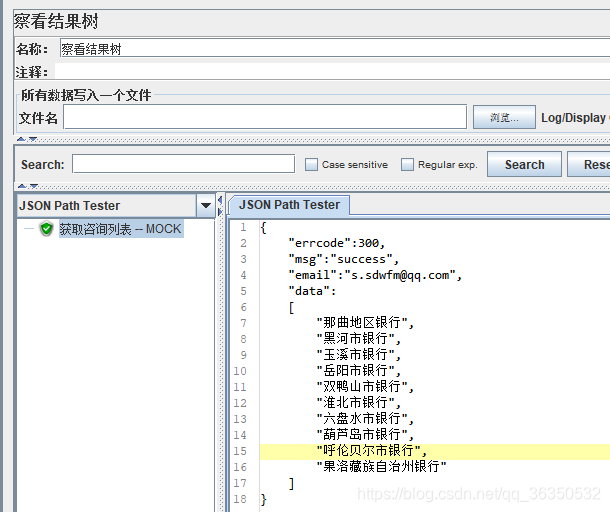The height and width of the screenshot is (512, 610).
Task: Select 获取咨询列表 -- MOCK sampler result
Action: [x=121, y=229]
